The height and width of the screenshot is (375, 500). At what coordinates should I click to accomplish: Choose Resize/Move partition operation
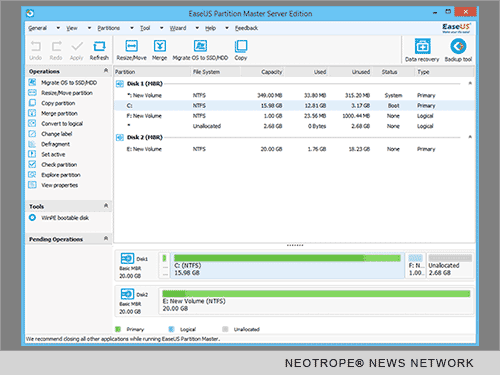tap(67, 93)
